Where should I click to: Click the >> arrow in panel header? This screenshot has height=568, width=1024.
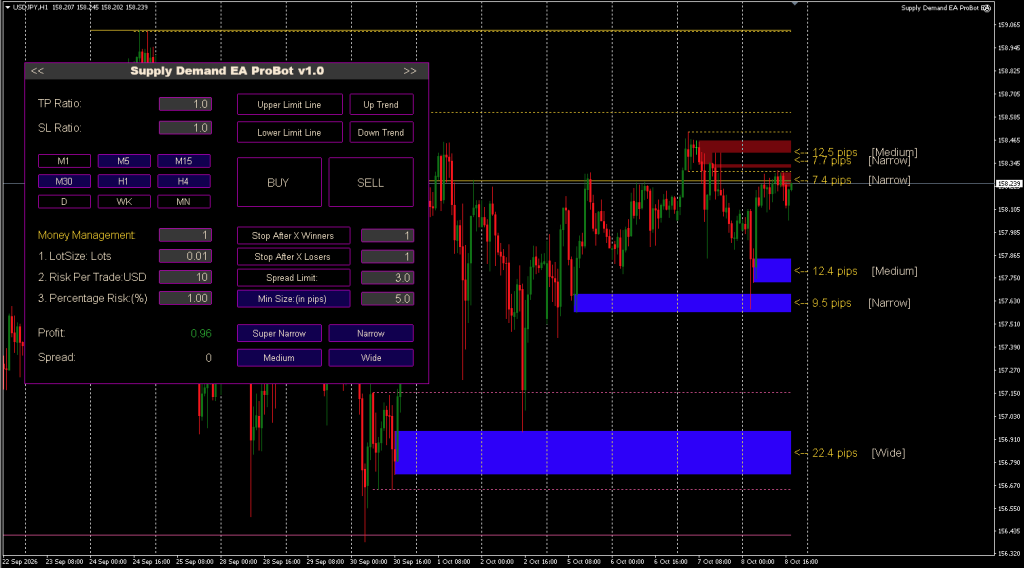point(409,71)
